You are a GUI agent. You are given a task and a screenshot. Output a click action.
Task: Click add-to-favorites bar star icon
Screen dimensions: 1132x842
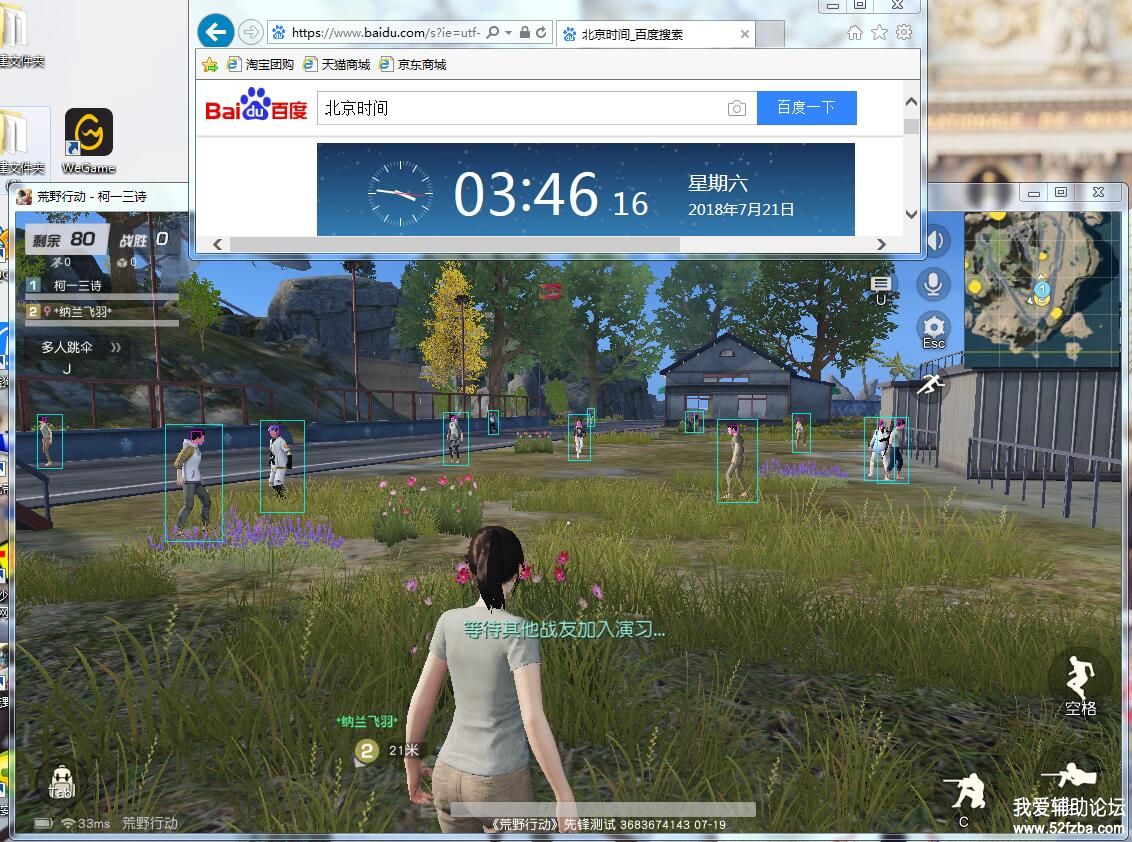(x=210, y=64)
